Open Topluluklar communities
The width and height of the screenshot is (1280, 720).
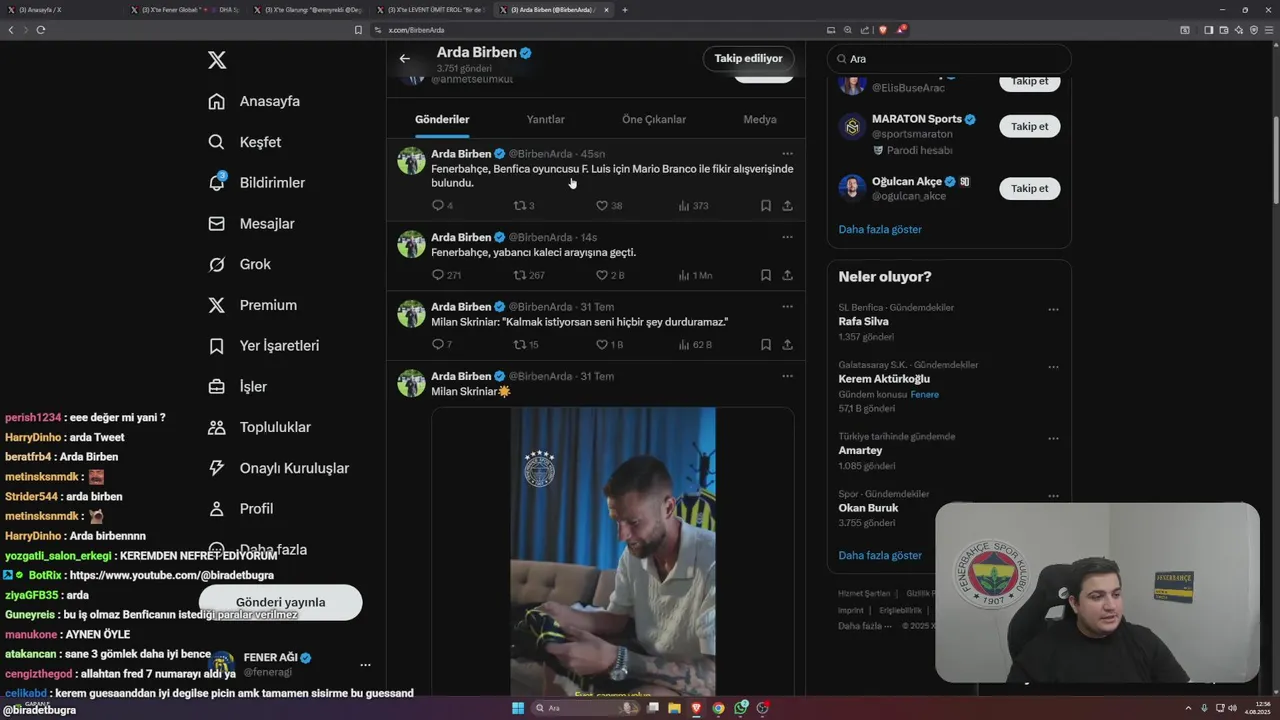pos(260,427)
